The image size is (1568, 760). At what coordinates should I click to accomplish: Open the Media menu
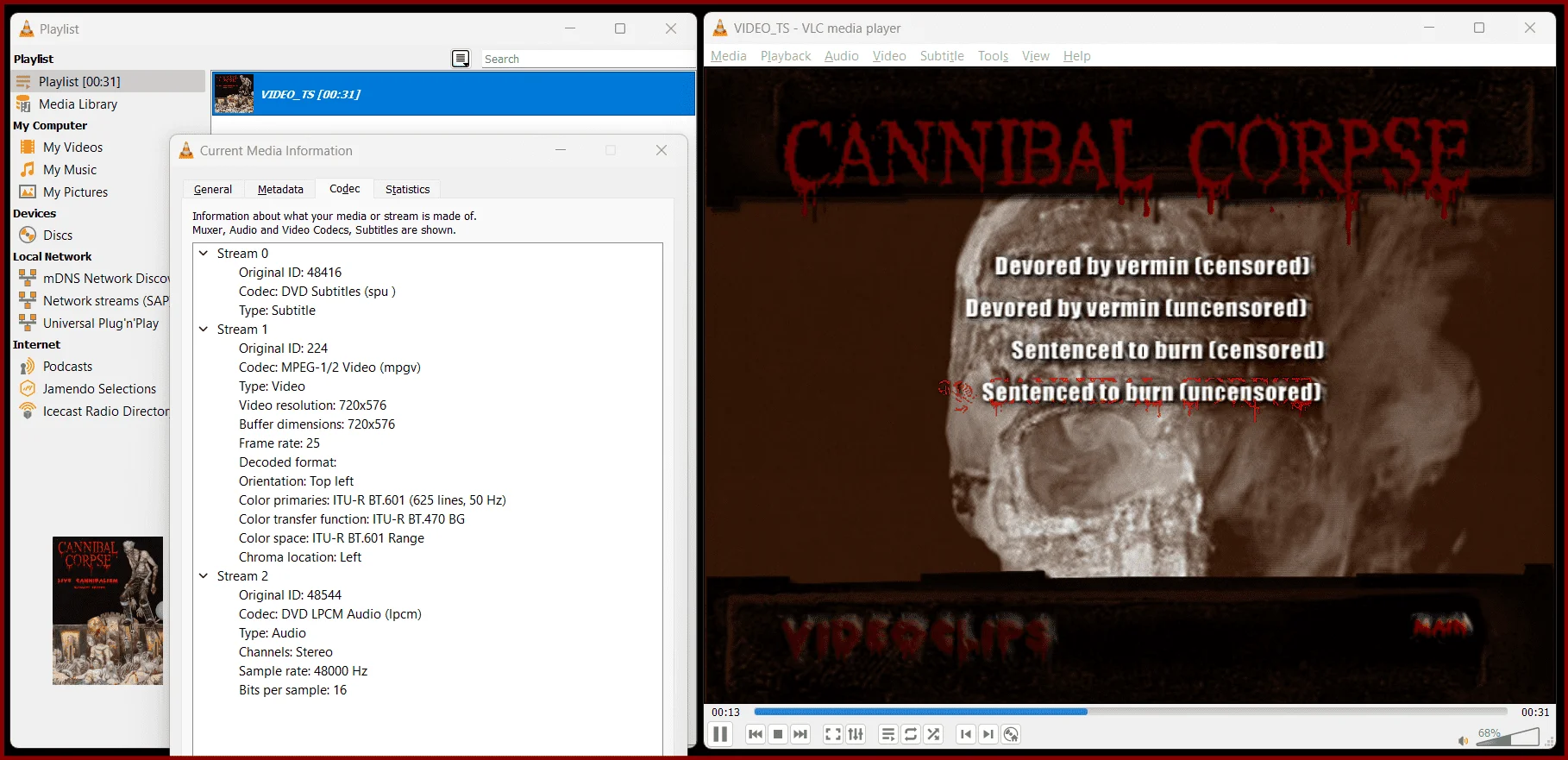tap(729, 56)
